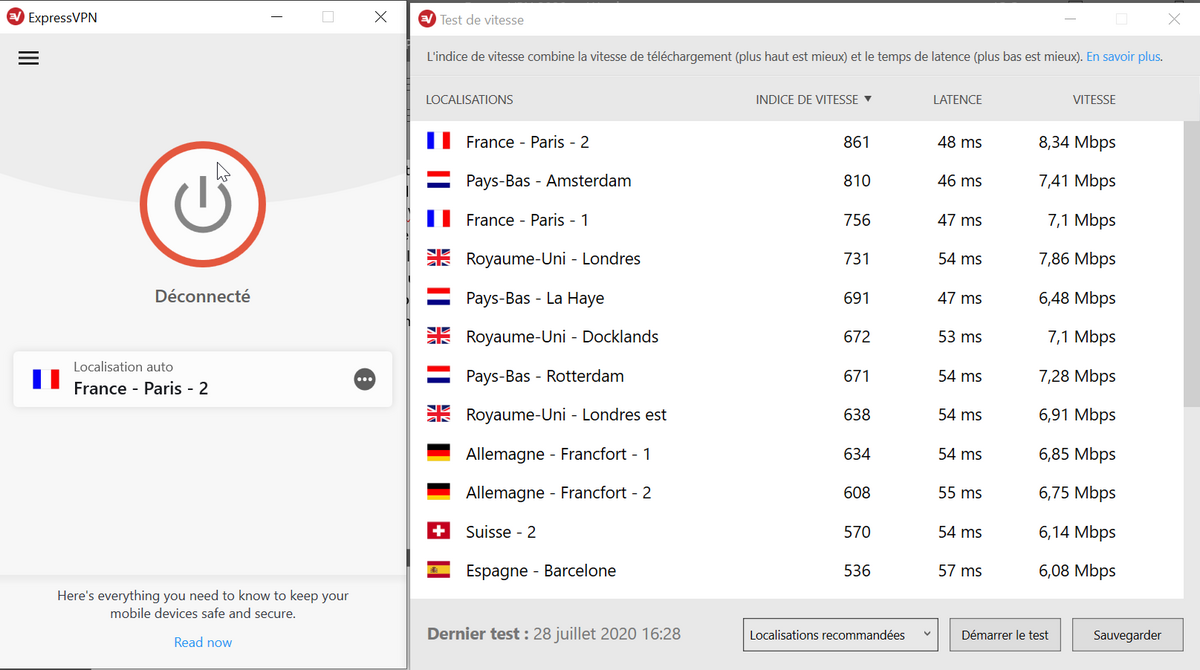1200x670 pixels.
Task: Sort by the Vitesse column header
Action: (1094, 99)
